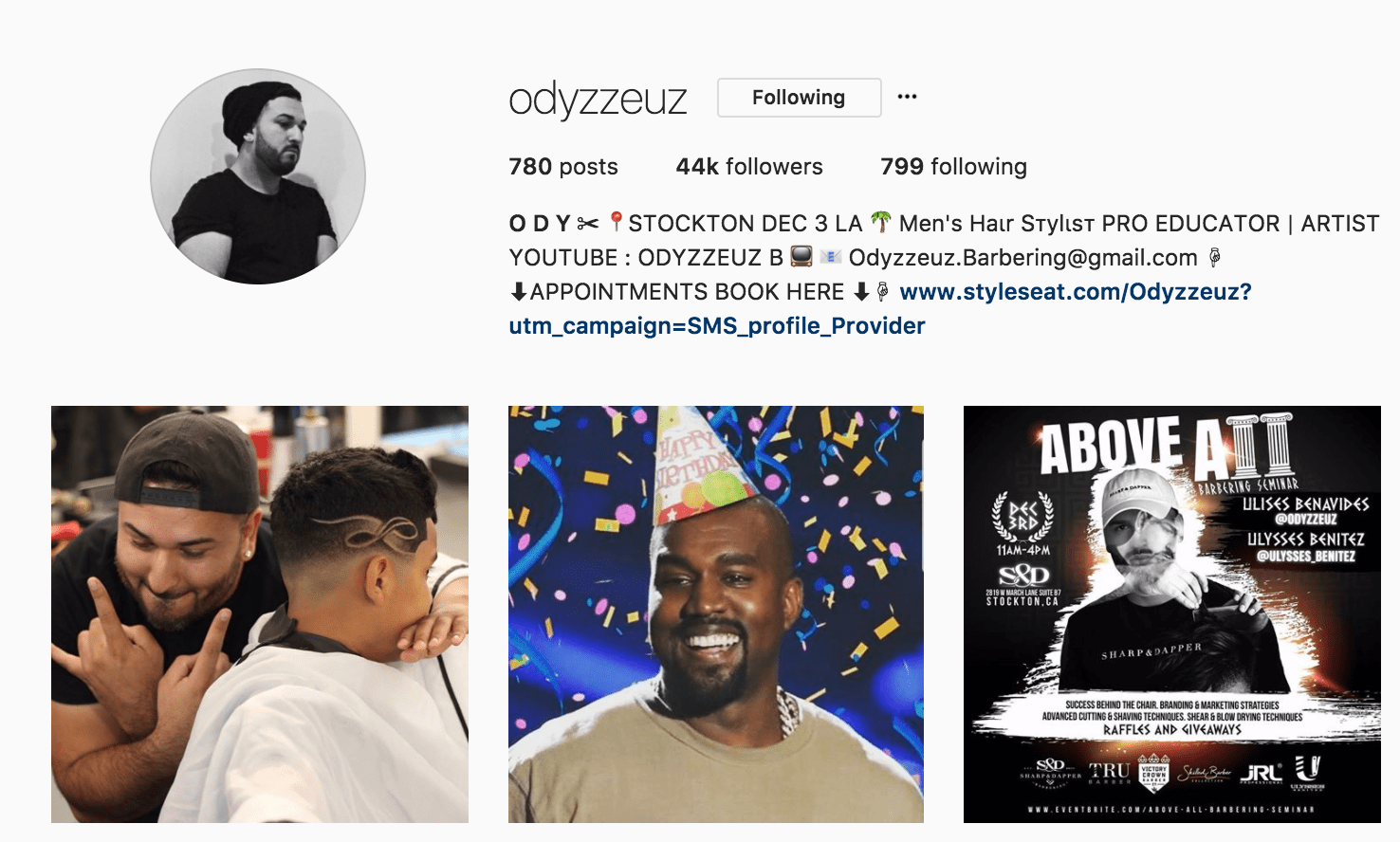Open the styleseat.com/Odyzzeuz link

(1076, 292)
